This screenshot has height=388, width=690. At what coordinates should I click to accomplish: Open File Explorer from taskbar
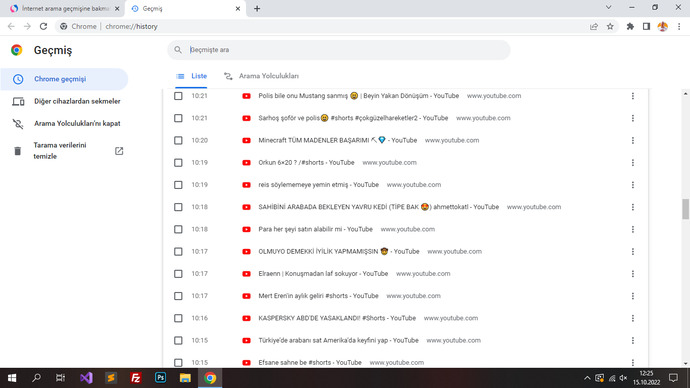click(x=185, y=378)
